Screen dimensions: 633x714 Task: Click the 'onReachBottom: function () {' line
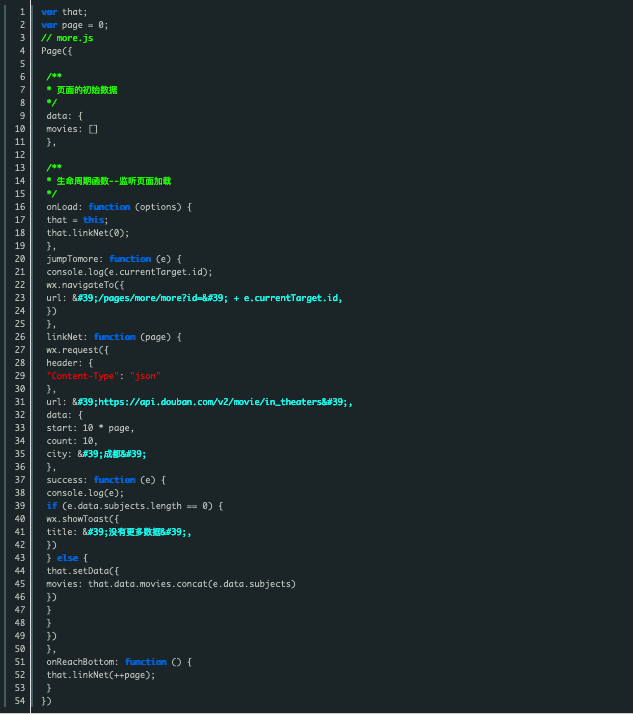coord(119,662)
